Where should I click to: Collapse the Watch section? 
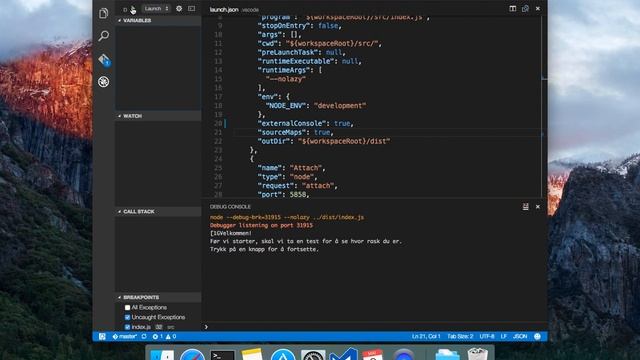158,116
